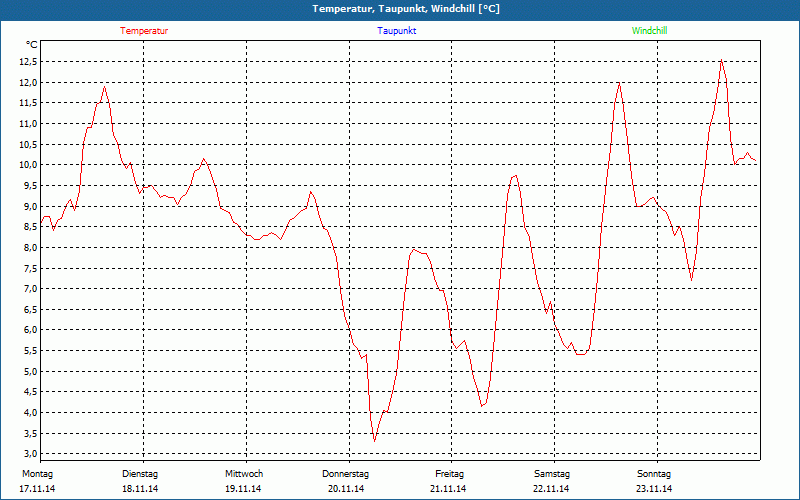Click the red Temperatur legend label

(144, 31)
